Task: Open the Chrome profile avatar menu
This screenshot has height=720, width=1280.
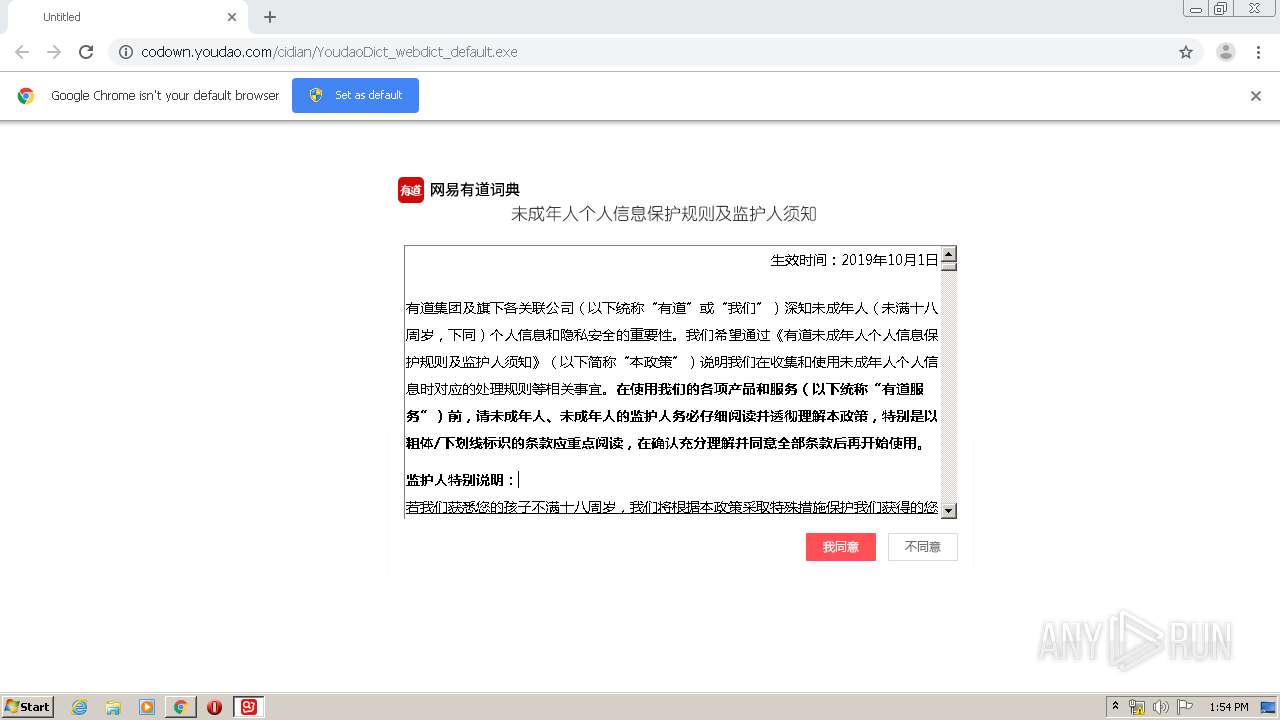Action: coord(1226,52)
